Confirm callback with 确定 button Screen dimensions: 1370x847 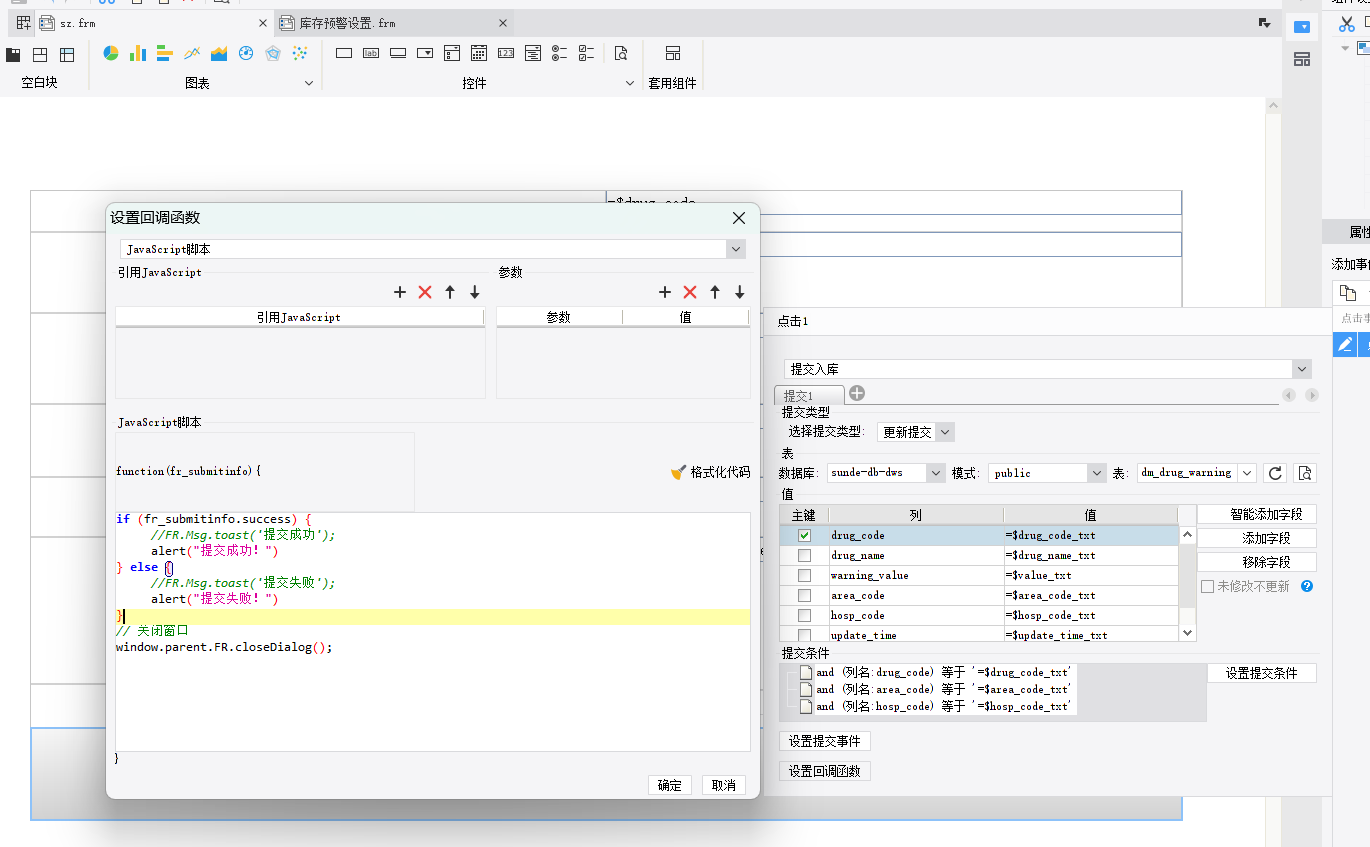pos(670,785)
